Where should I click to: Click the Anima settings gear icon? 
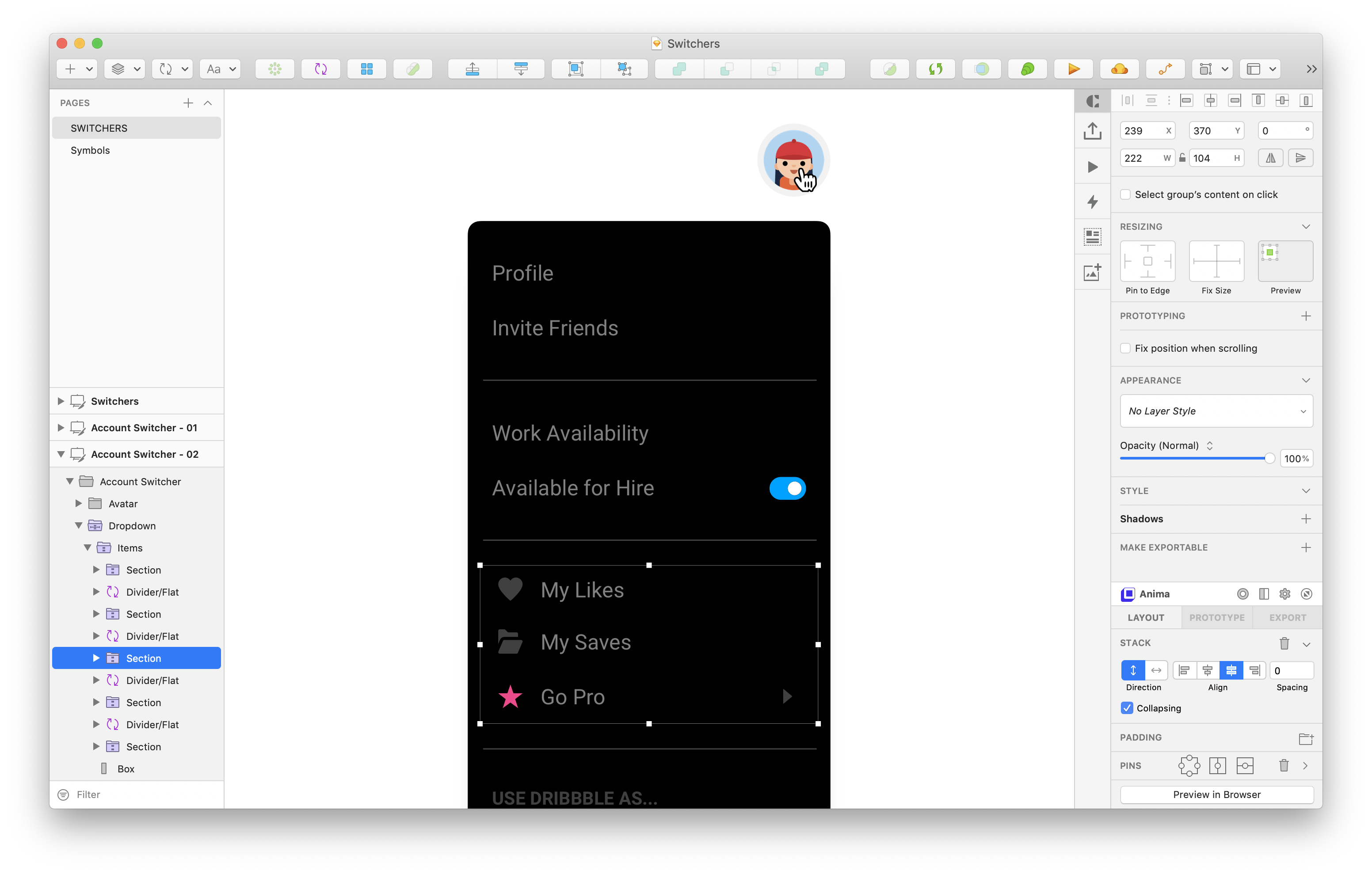[x=1284, y=594]
